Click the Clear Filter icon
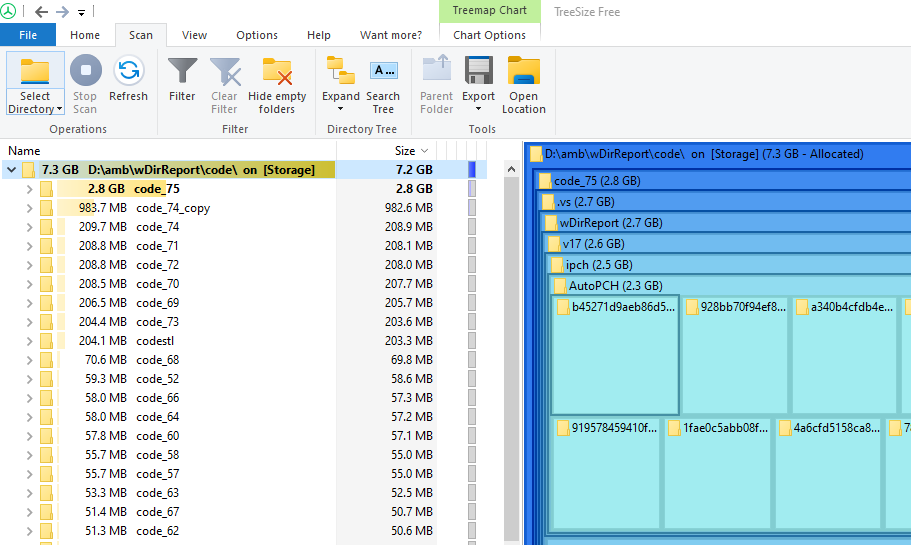 tap(224, 72)
